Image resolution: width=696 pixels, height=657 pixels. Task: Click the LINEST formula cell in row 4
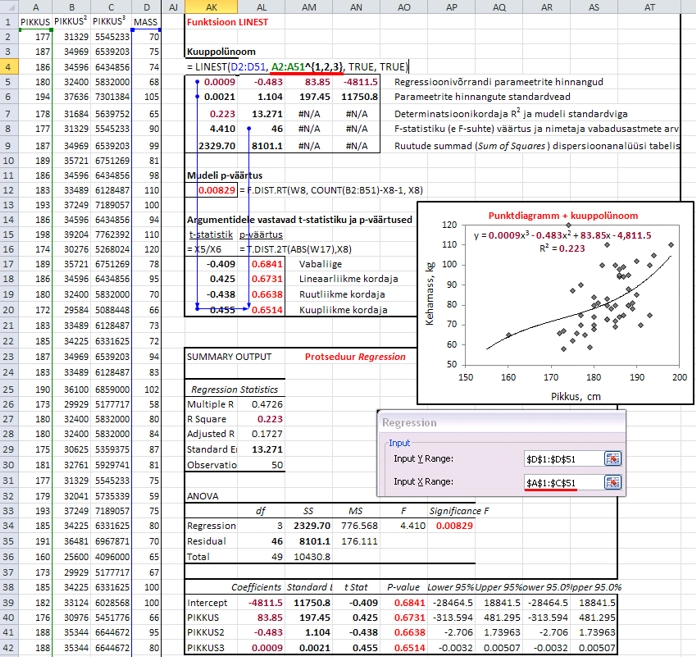click(297, 67)
